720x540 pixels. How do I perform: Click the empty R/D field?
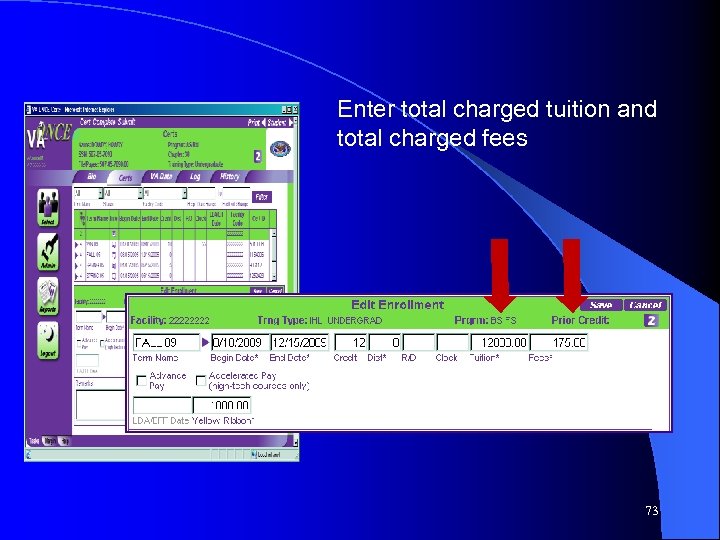click(418, 343)
